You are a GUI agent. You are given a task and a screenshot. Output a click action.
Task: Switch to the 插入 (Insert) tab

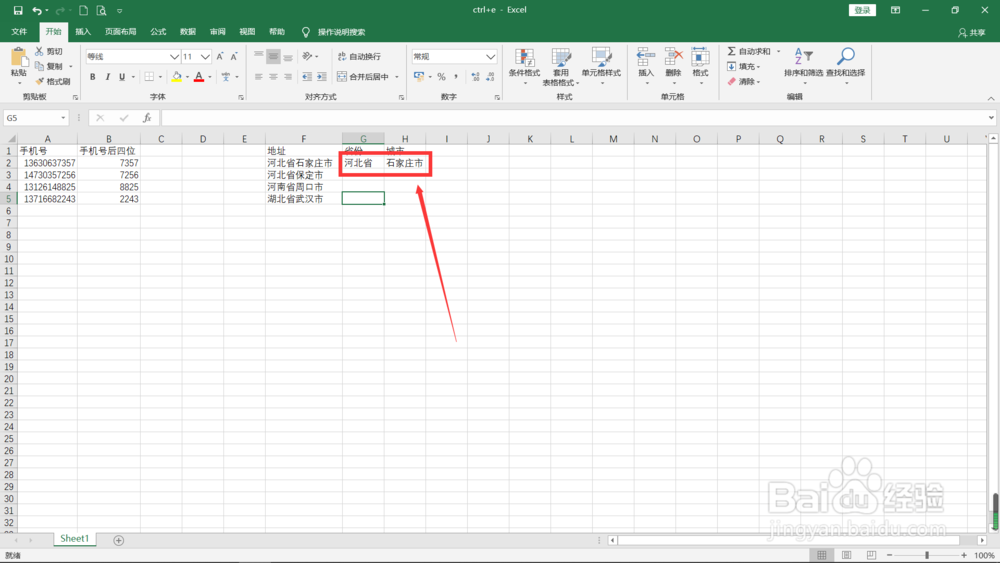(x=83, y=32)
